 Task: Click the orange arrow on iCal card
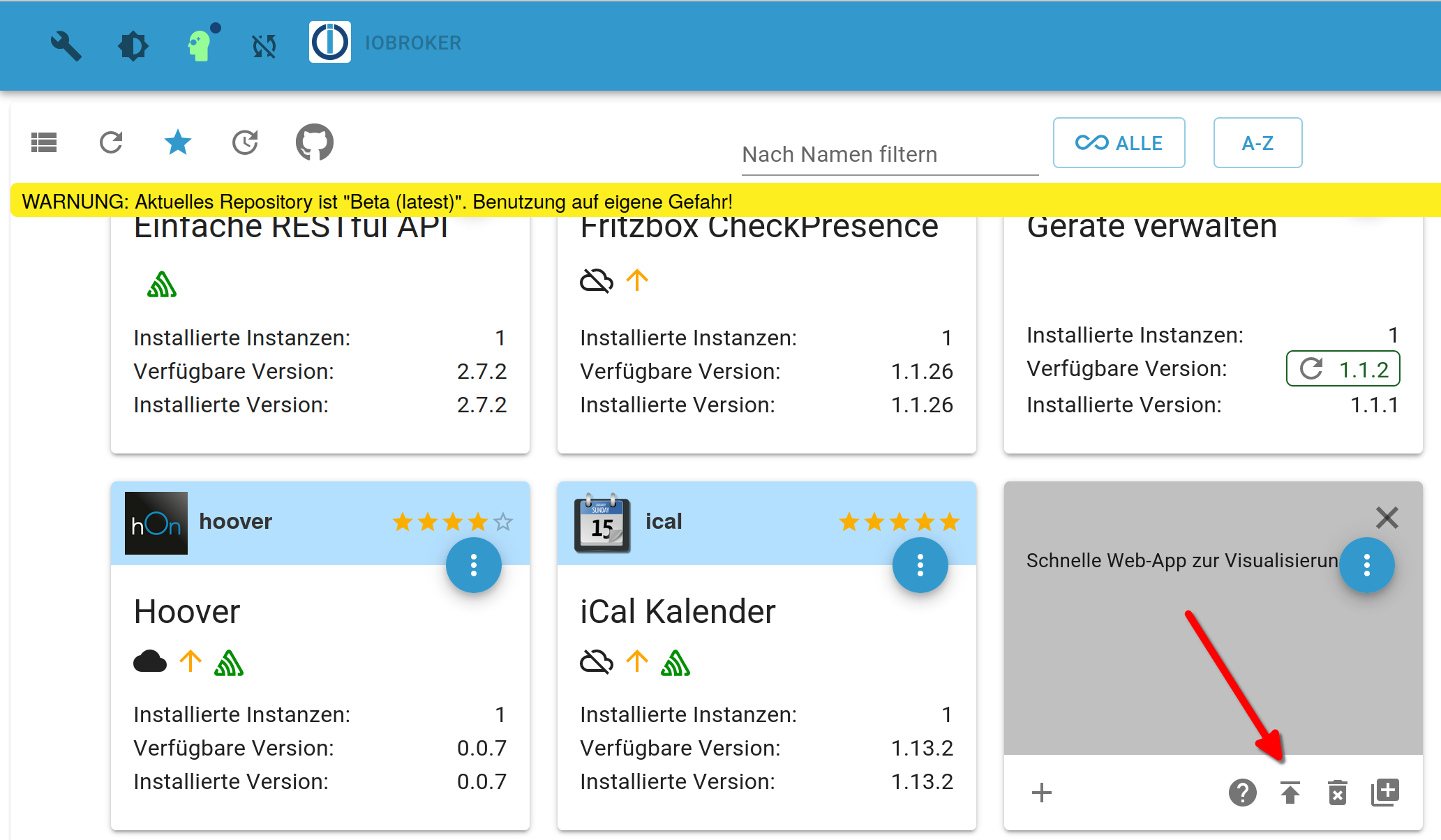coord(637,661)
